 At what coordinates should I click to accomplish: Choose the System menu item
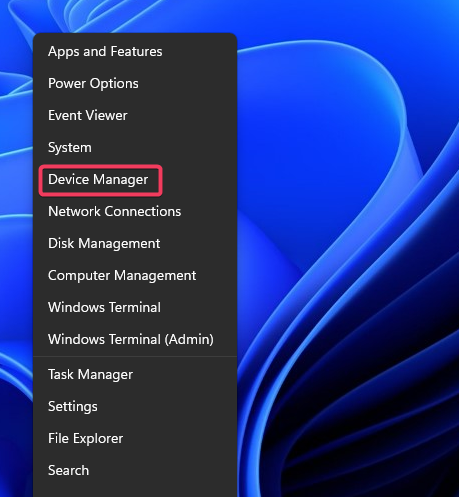[x=135, y=147]
